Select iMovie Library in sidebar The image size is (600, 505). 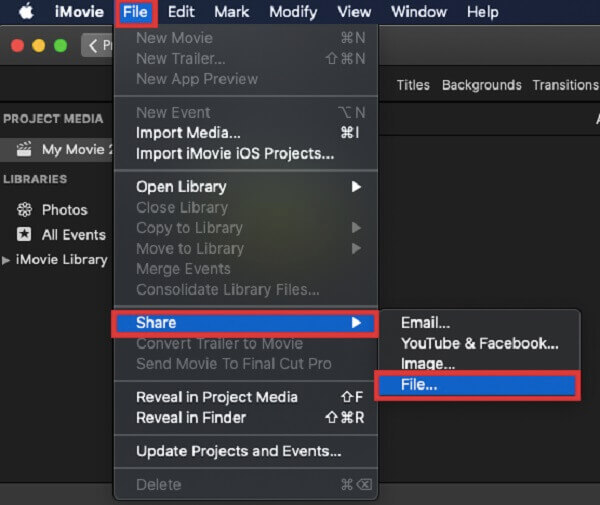coord(62,260)
